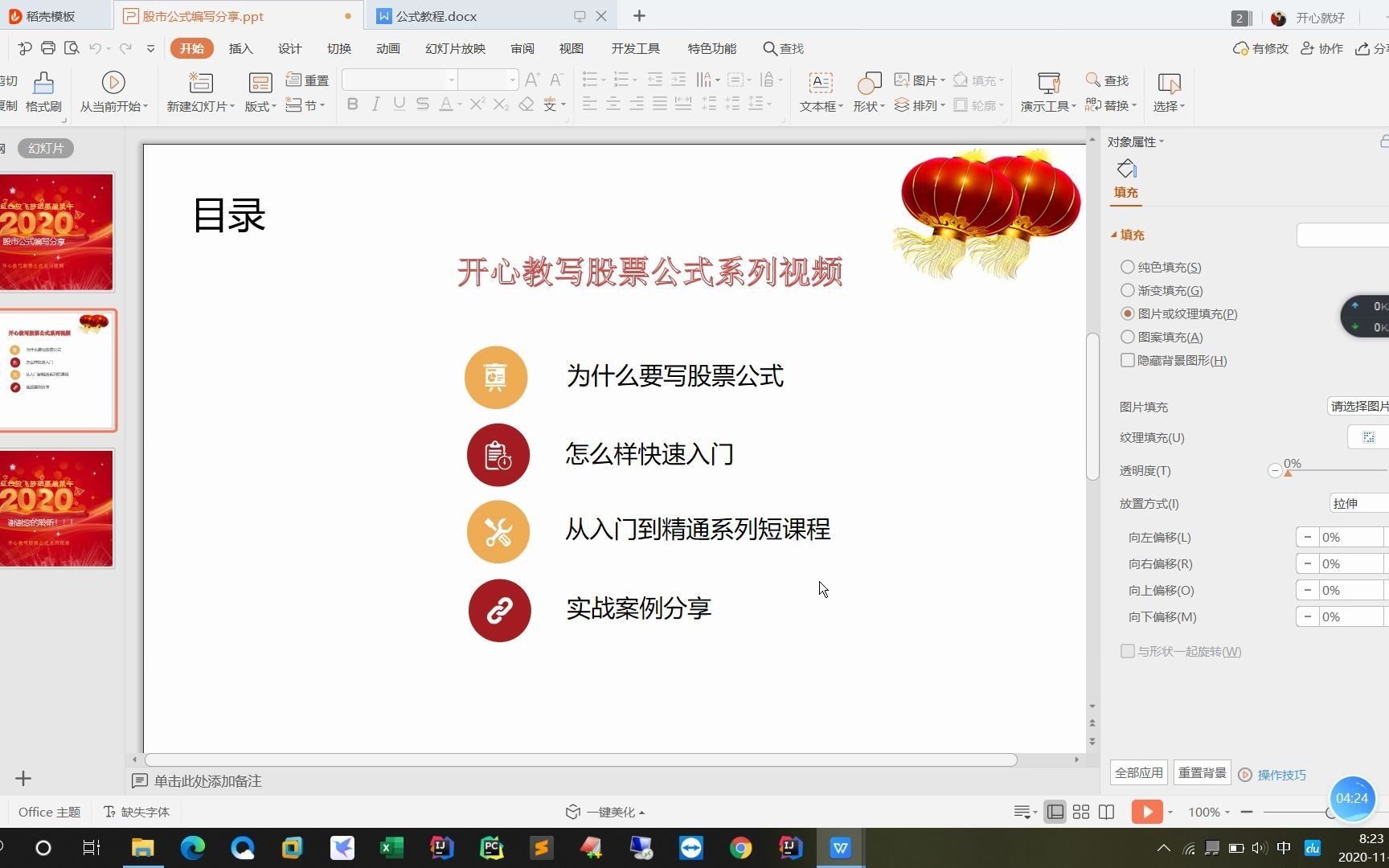Click the 全部应用 button
This screenshot has height=868, width=1389.
click(1138, 772)
